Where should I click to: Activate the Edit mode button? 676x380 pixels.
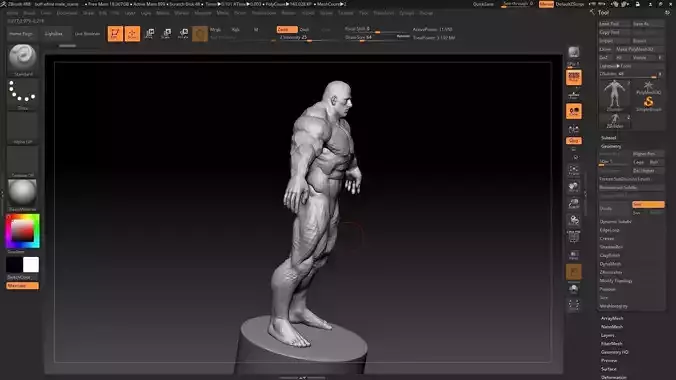click(115, 34)
